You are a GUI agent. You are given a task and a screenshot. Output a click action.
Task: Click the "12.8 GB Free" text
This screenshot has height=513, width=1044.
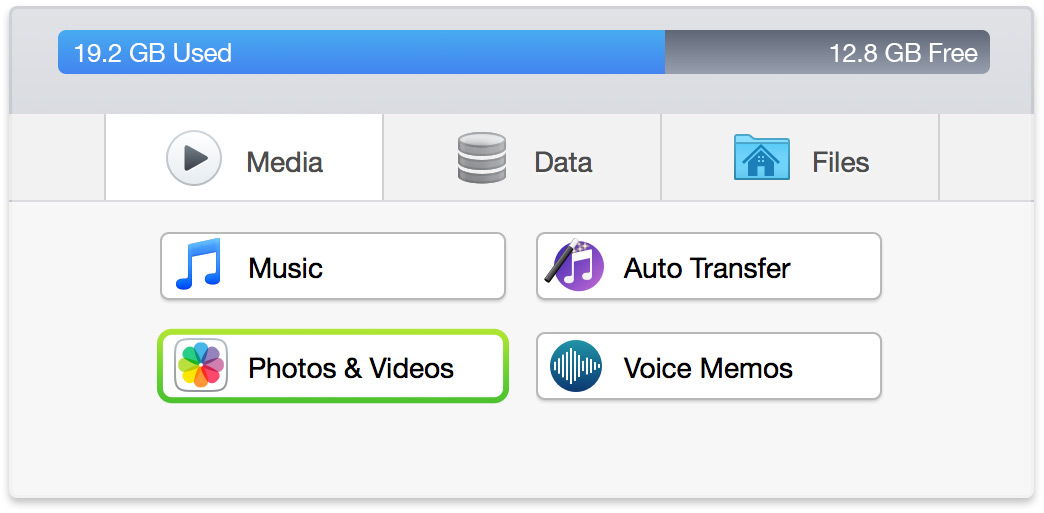pyautogui.click(x=903, y=53)
